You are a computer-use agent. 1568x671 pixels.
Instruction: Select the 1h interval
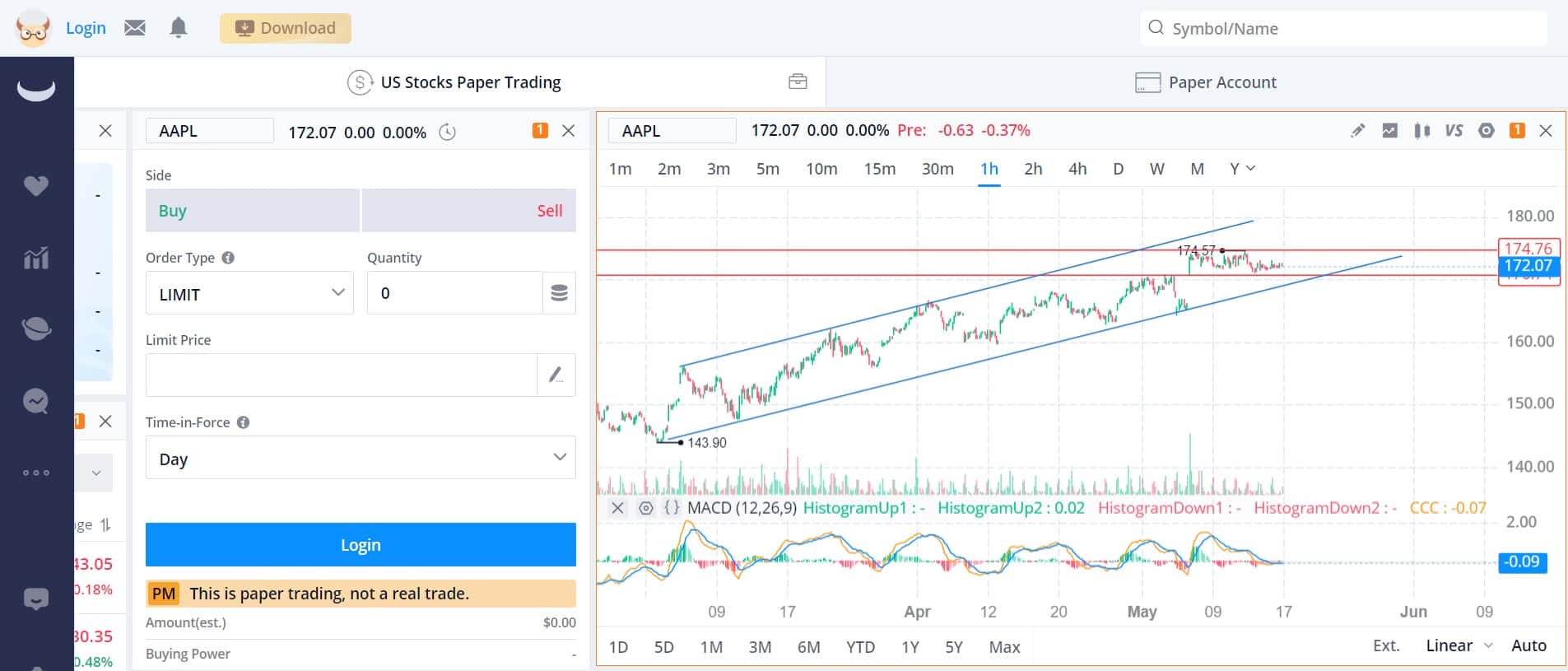point(989,169)
